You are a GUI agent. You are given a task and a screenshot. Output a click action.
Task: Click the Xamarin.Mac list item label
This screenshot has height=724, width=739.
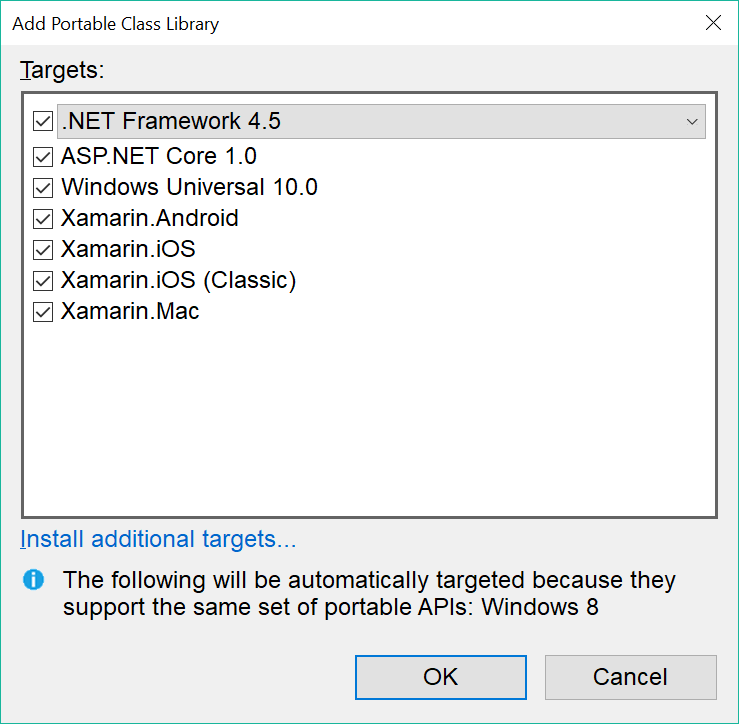[130, 311]
